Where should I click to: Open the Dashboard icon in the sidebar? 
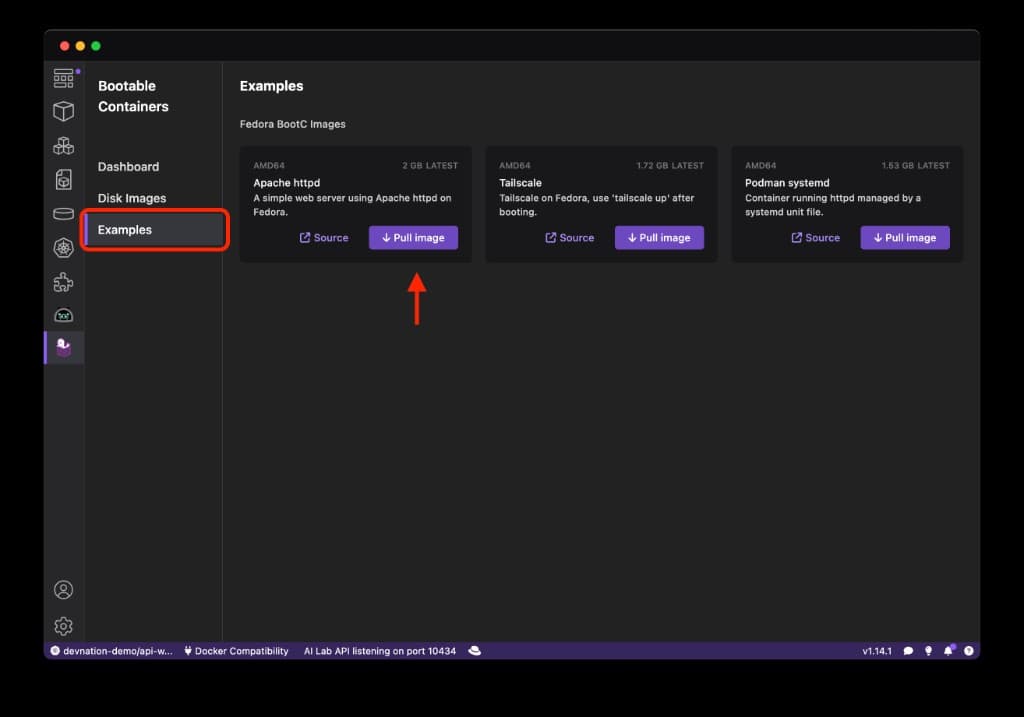(x=63, y=78)
